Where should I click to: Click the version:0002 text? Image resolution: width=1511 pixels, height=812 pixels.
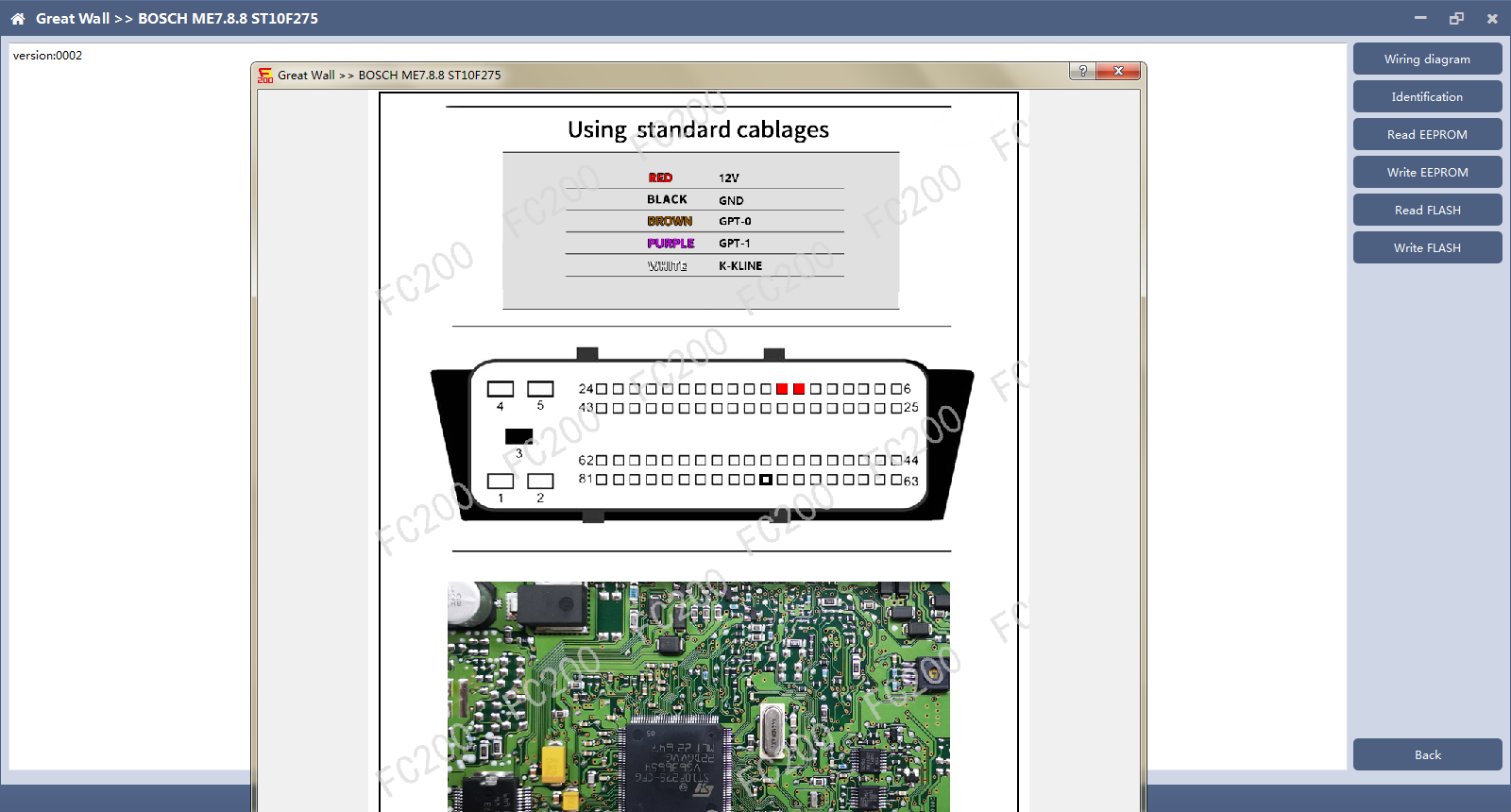point(47,56)
